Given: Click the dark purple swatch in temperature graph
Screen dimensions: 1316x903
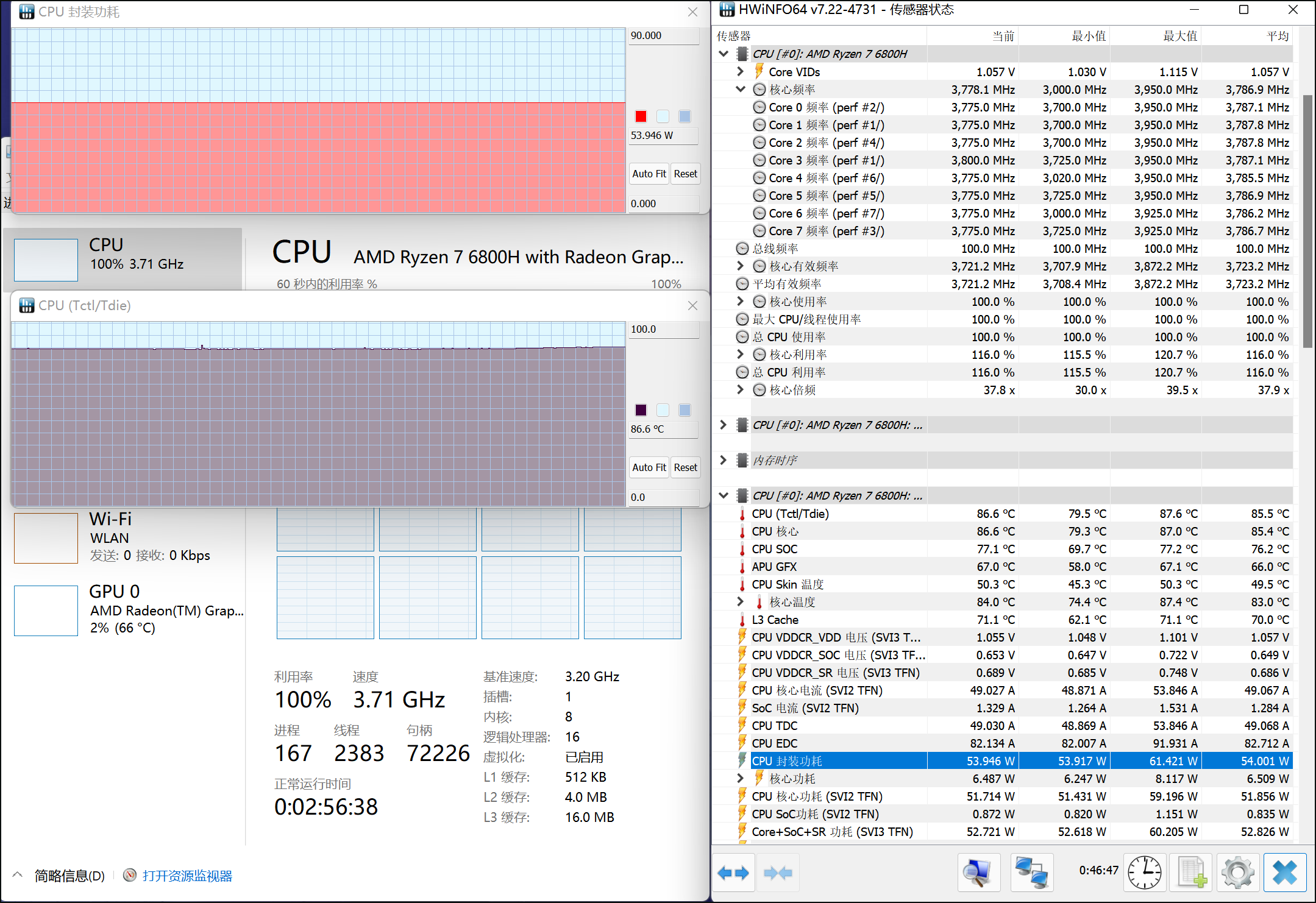Looking at the screenshot, I should (641, 410).
